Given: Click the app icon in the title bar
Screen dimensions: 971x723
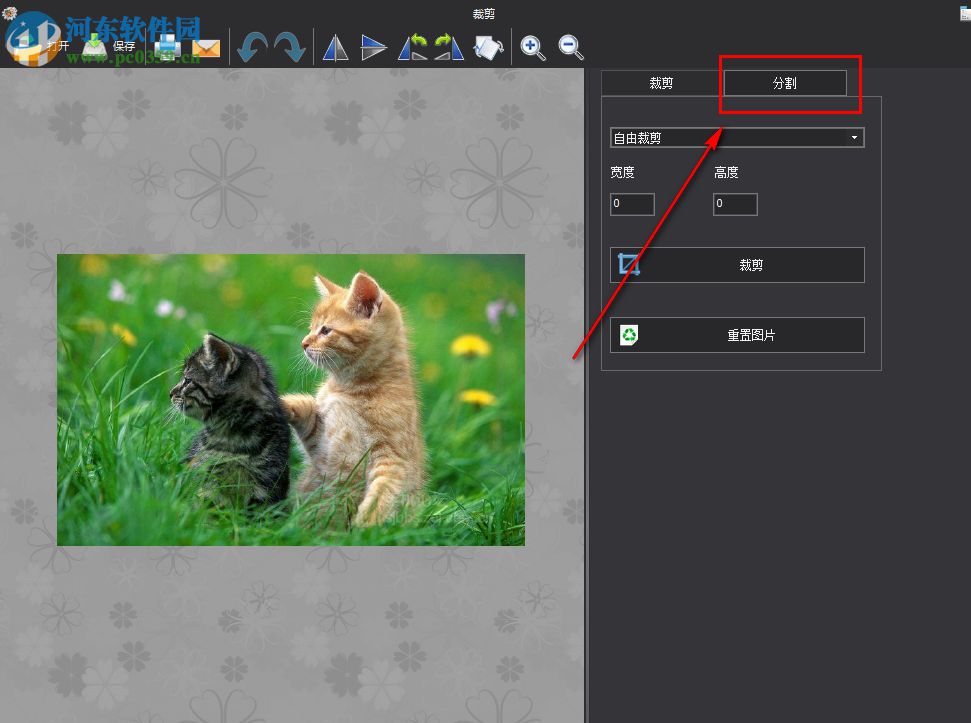Looking at the screenshot, I should coord(9,11).
